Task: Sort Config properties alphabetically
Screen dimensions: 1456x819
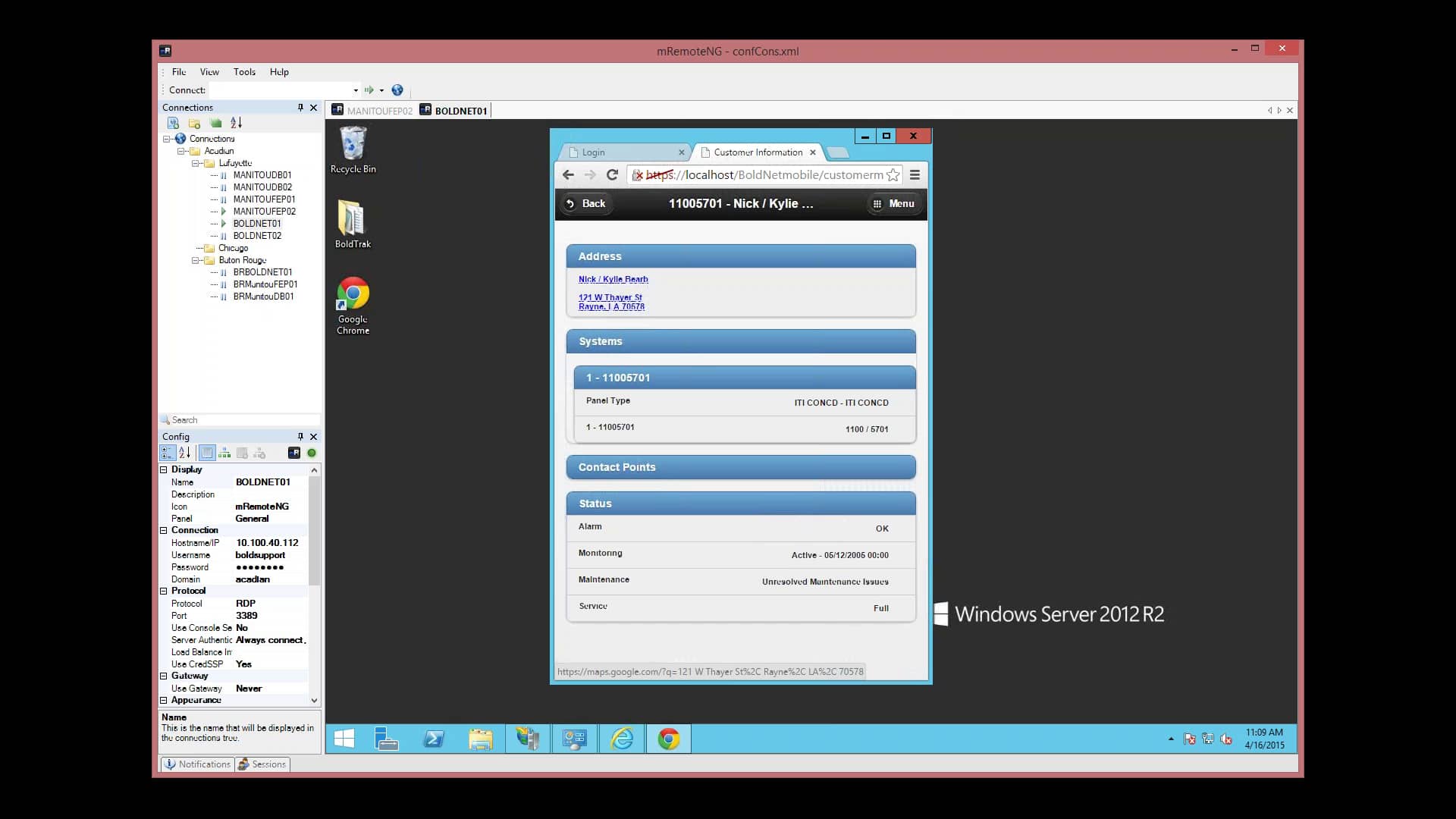Action: point(185,453)
